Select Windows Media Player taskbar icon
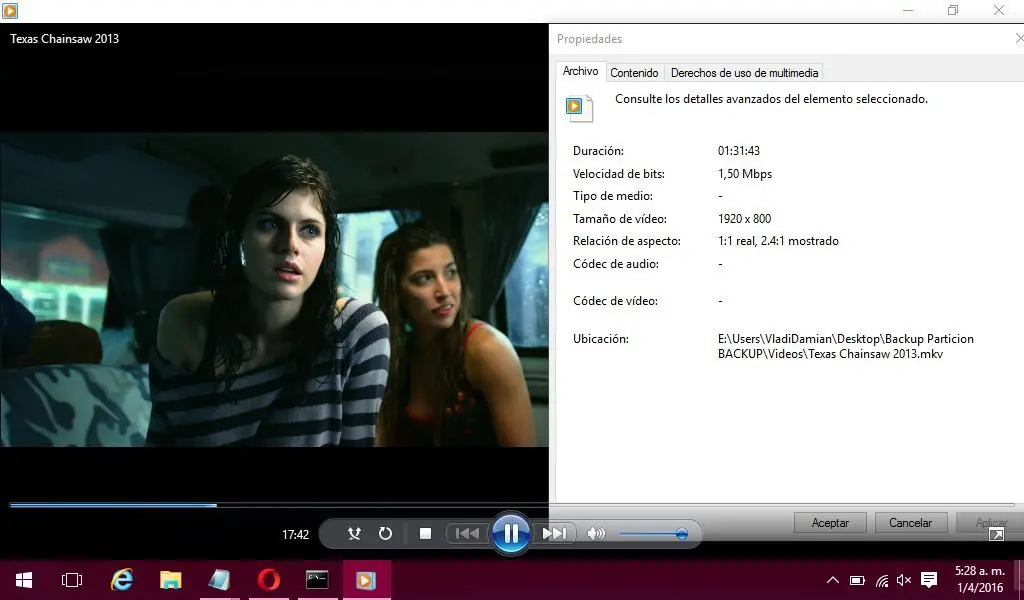The height and width of the screenshot is (600, 1024). point(366,580)
